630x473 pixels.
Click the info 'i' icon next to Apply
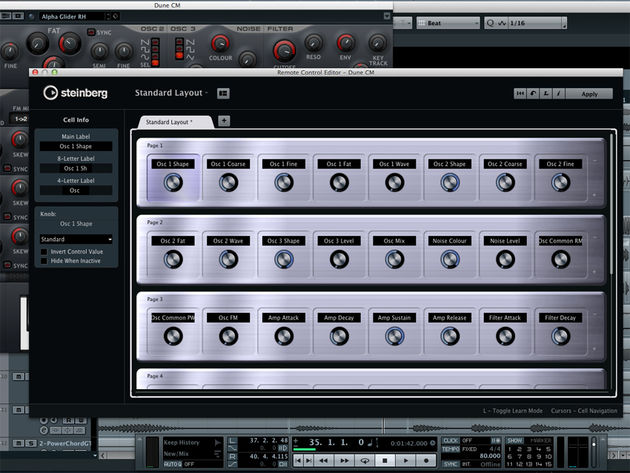[558, 94]
